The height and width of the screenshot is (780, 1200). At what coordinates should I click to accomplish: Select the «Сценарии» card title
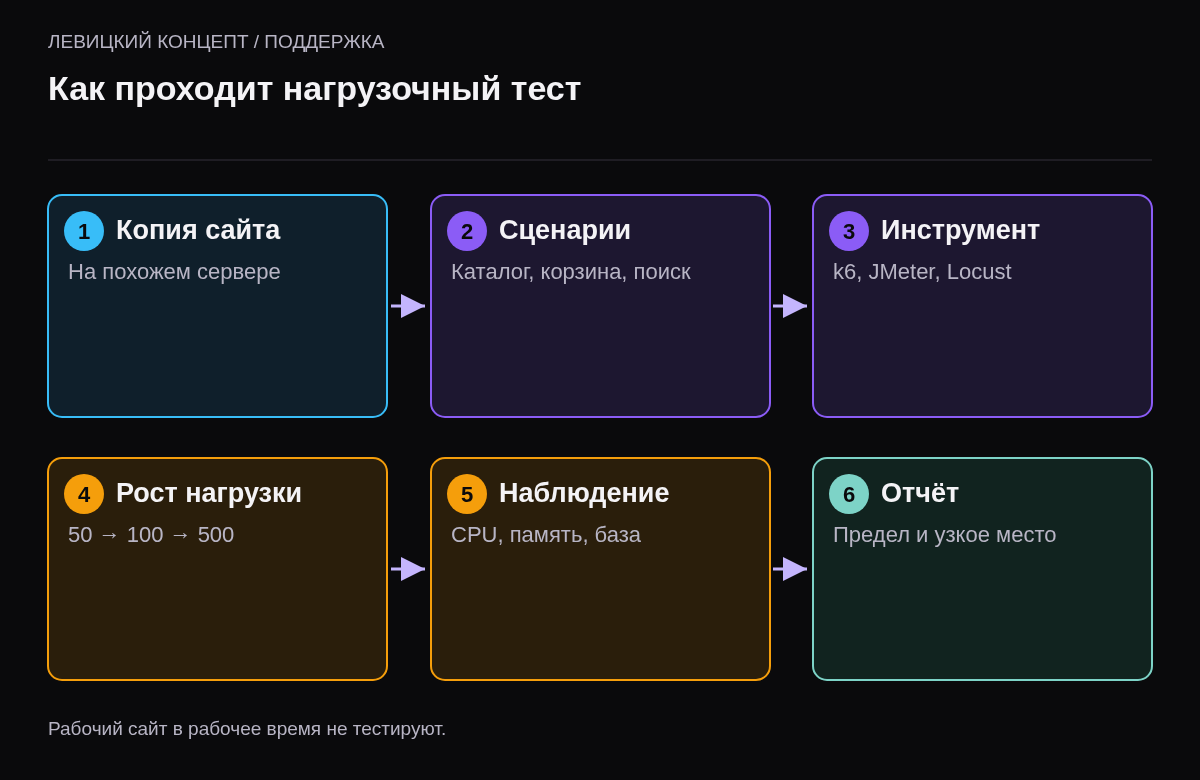pyautogui.click(x=565, y=230)
